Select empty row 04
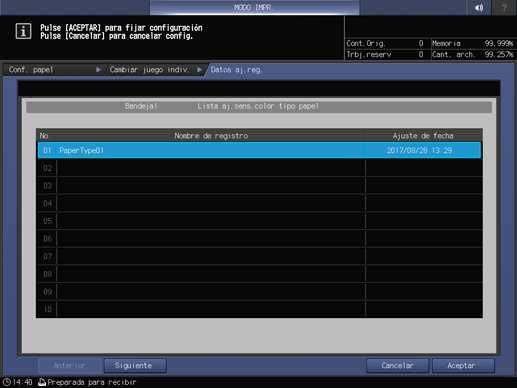517x388 pixels. point(259,203)
